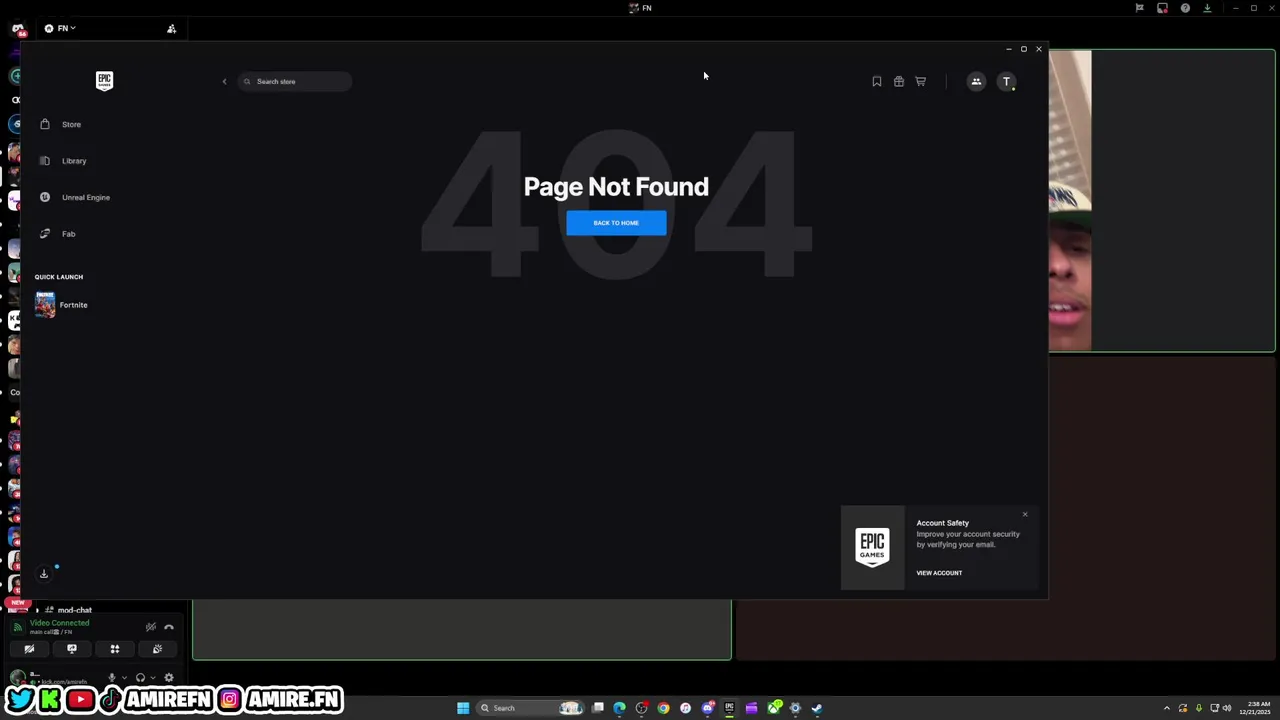
Task: Open the Discord FN server dropdown
Action: [x=60, y=28]
